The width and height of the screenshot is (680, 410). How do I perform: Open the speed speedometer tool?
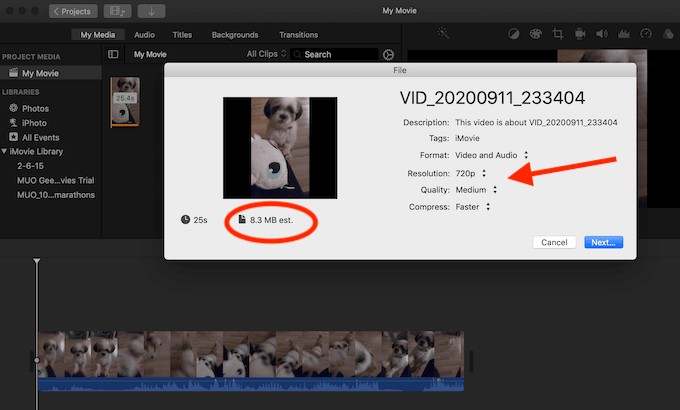pyautogui.click(x=646, y=34)
